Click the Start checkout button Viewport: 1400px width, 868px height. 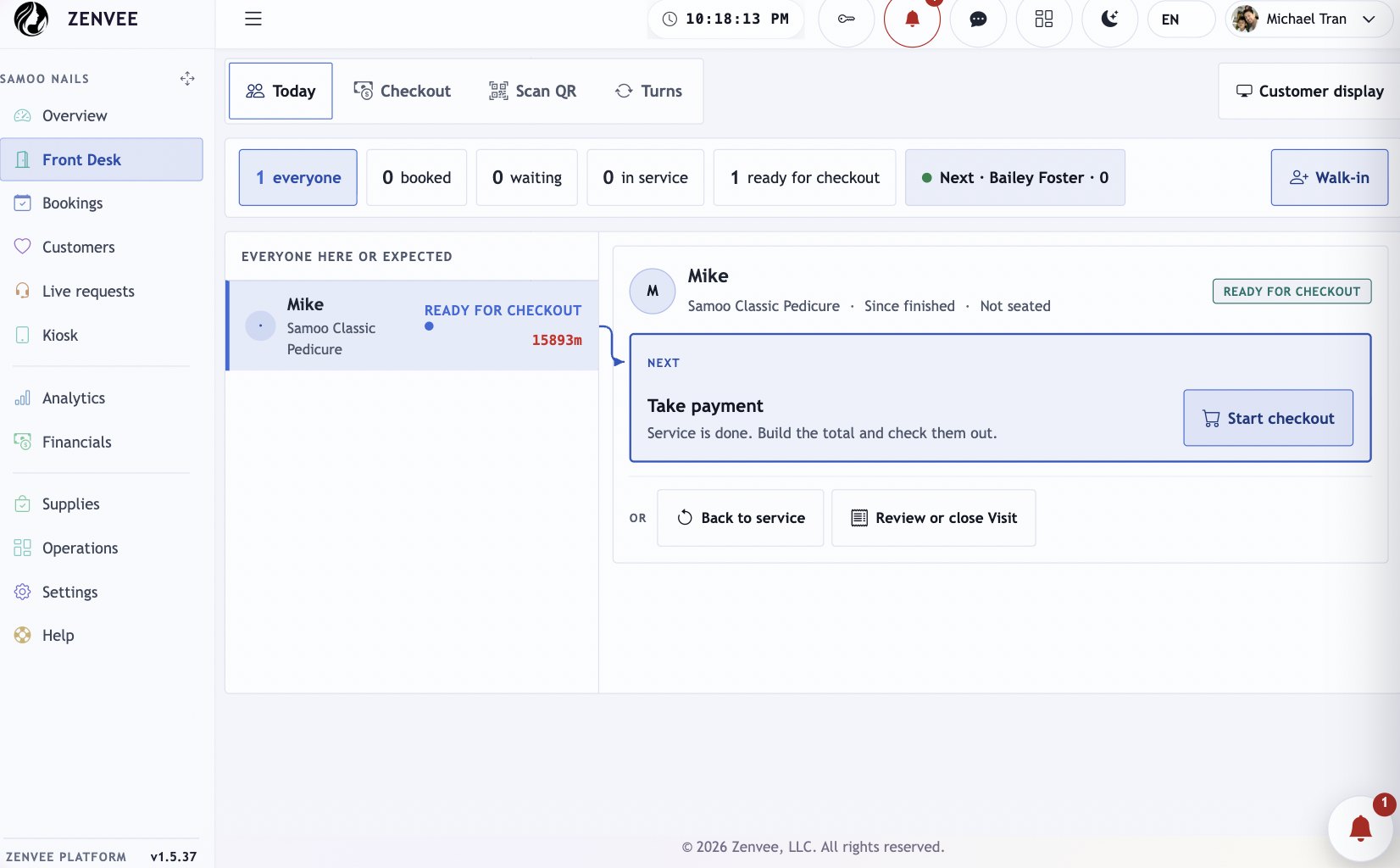1268,418
